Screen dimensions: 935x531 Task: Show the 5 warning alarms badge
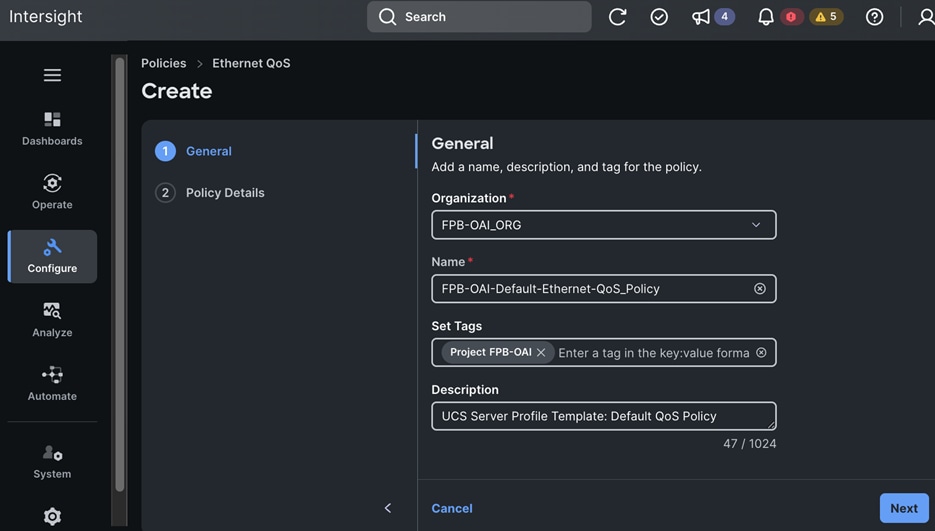click(x=826, y=17)
